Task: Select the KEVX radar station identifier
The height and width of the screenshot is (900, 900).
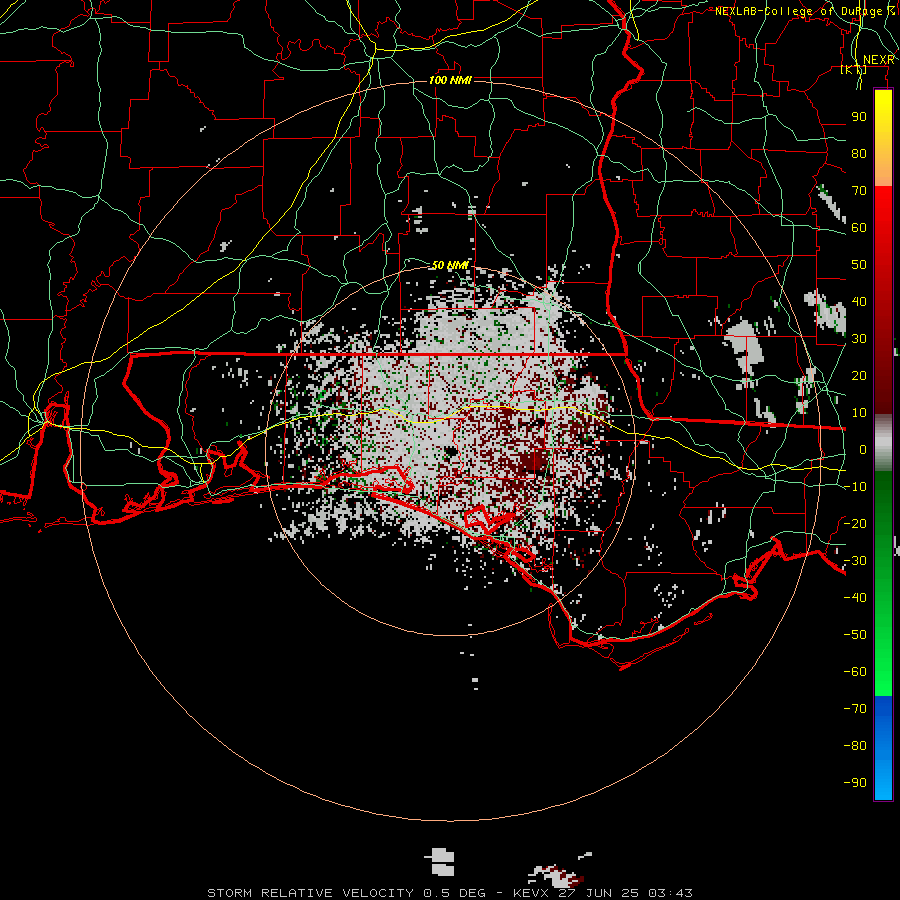Action: coord(531,893)
